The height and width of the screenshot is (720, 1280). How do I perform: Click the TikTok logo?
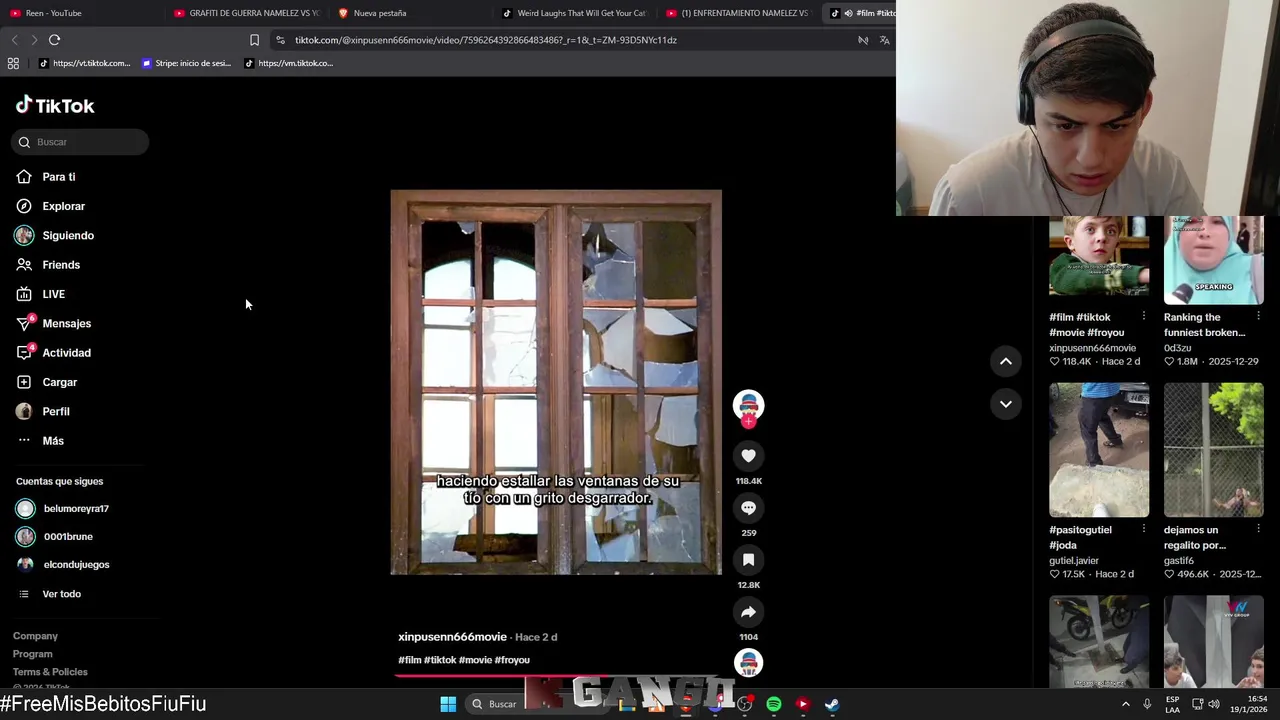click(x=55, y=105)
